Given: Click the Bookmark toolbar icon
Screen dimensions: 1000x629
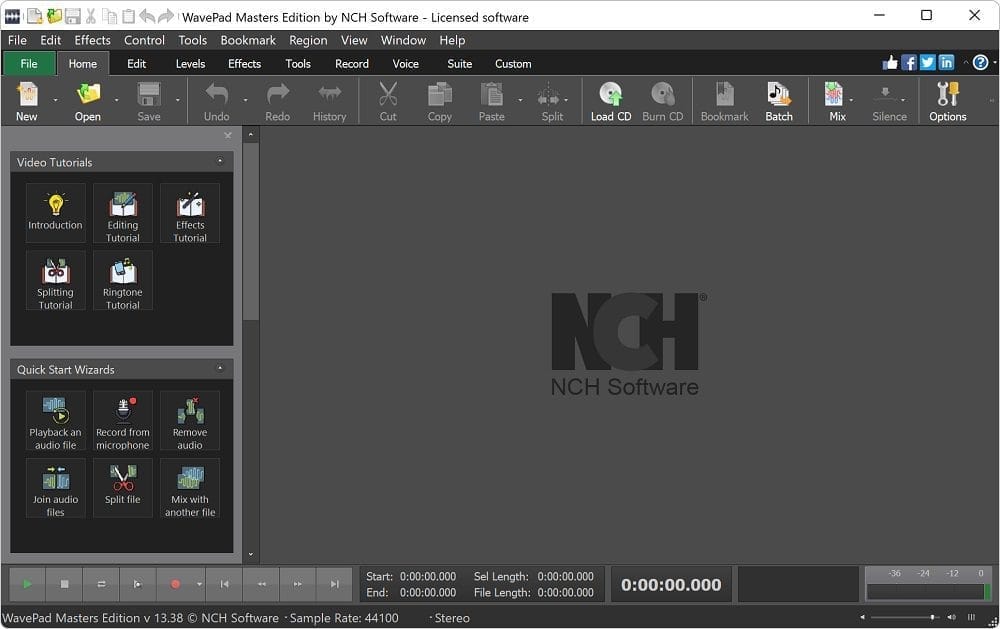Looking at the screenshot, I should pyautogui.click(x=724, y=101).
